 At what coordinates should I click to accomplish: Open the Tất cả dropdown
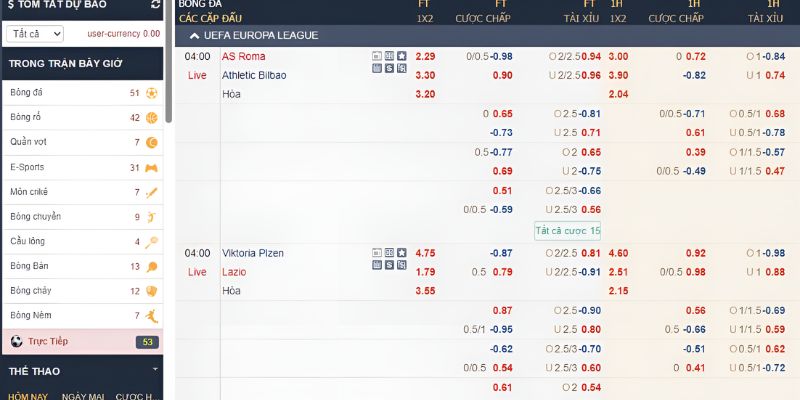(35, 34)
